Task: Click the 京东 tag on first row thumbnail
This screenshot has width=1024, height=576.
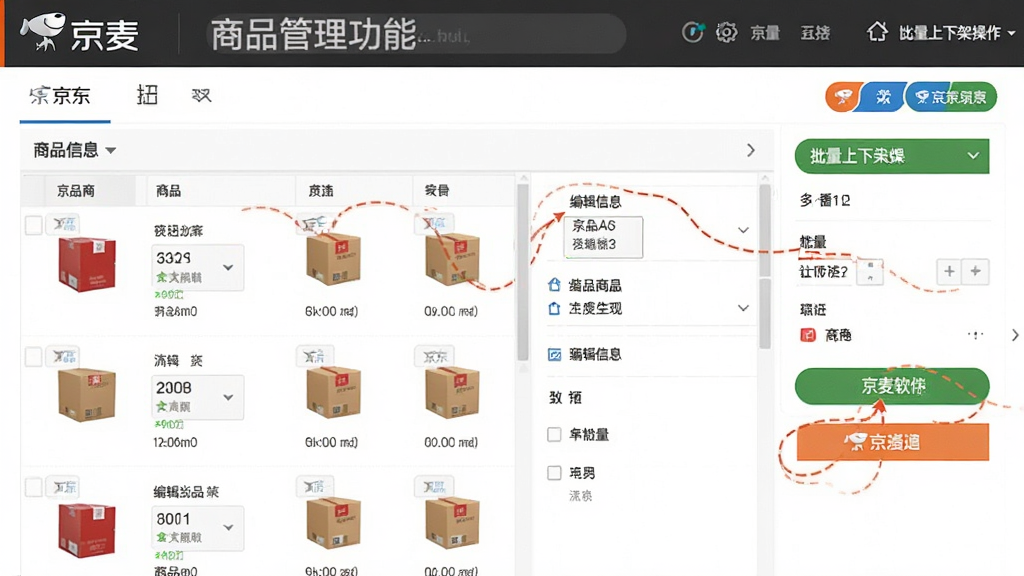Action: 65,224
